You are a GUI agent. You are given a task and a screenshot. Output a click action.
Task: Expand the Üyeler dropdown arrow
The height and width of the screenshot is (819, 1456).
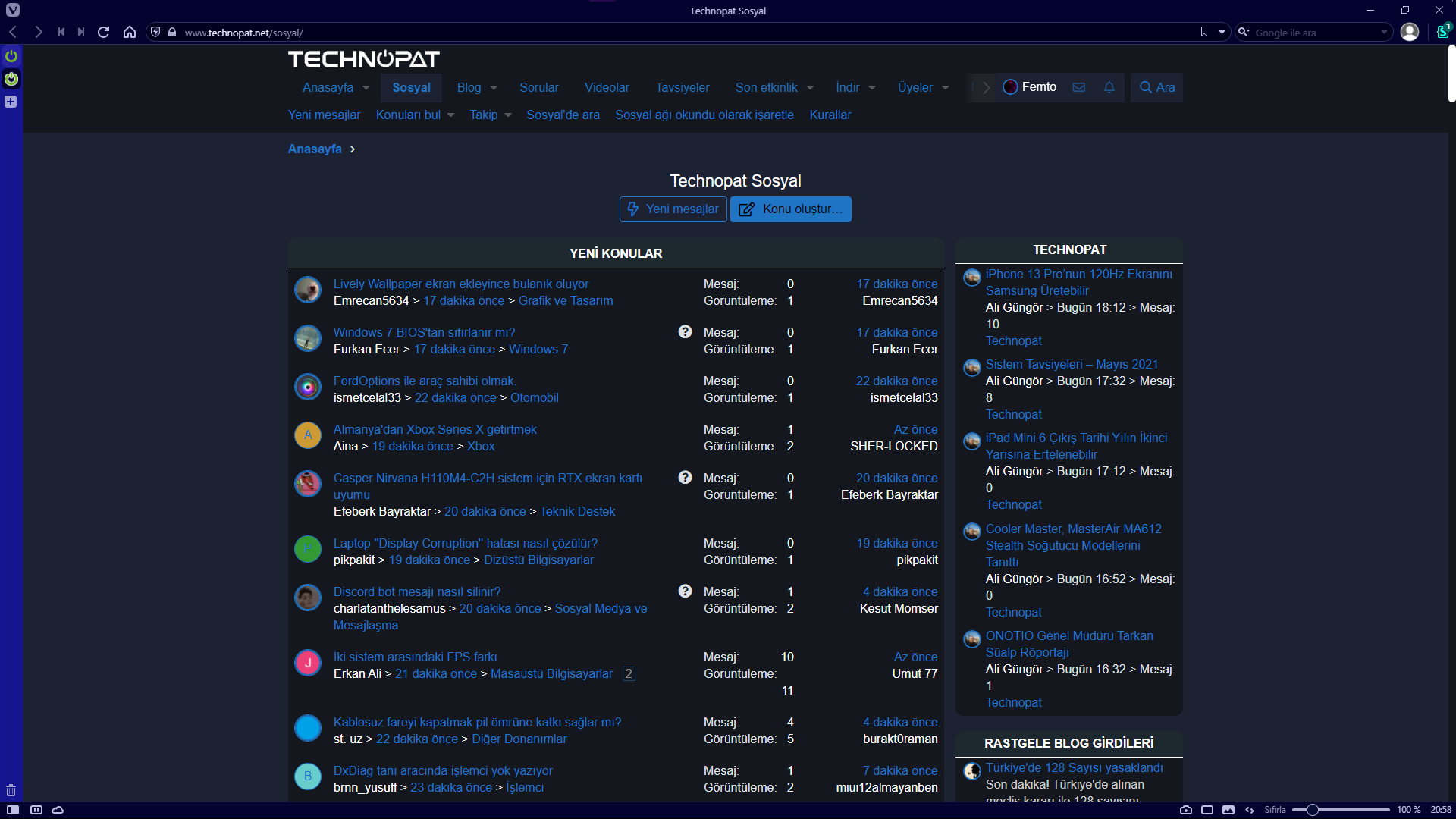(945, 88)
